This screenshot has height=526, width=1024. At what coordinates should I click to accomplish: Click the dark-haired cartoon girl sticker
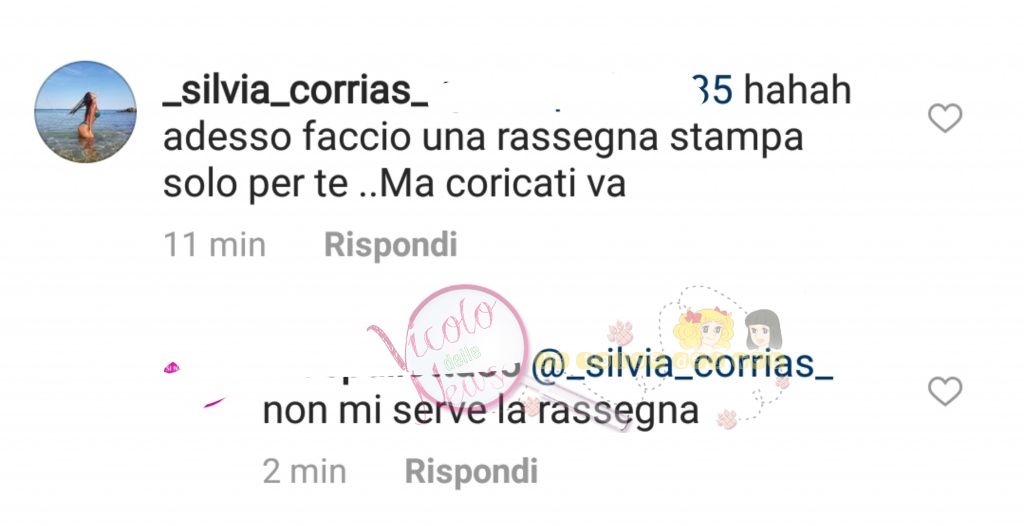pyautogui.click(x=762, y=329)
